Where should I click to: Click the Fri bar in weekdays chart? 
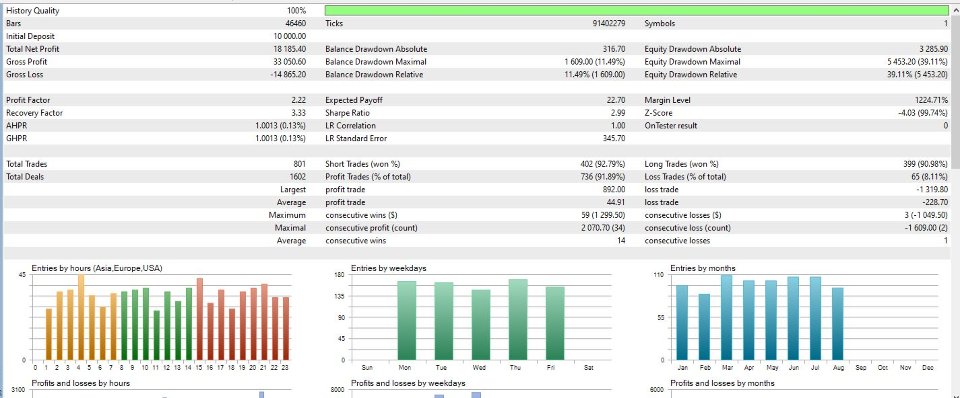click(x=555, y=323)
